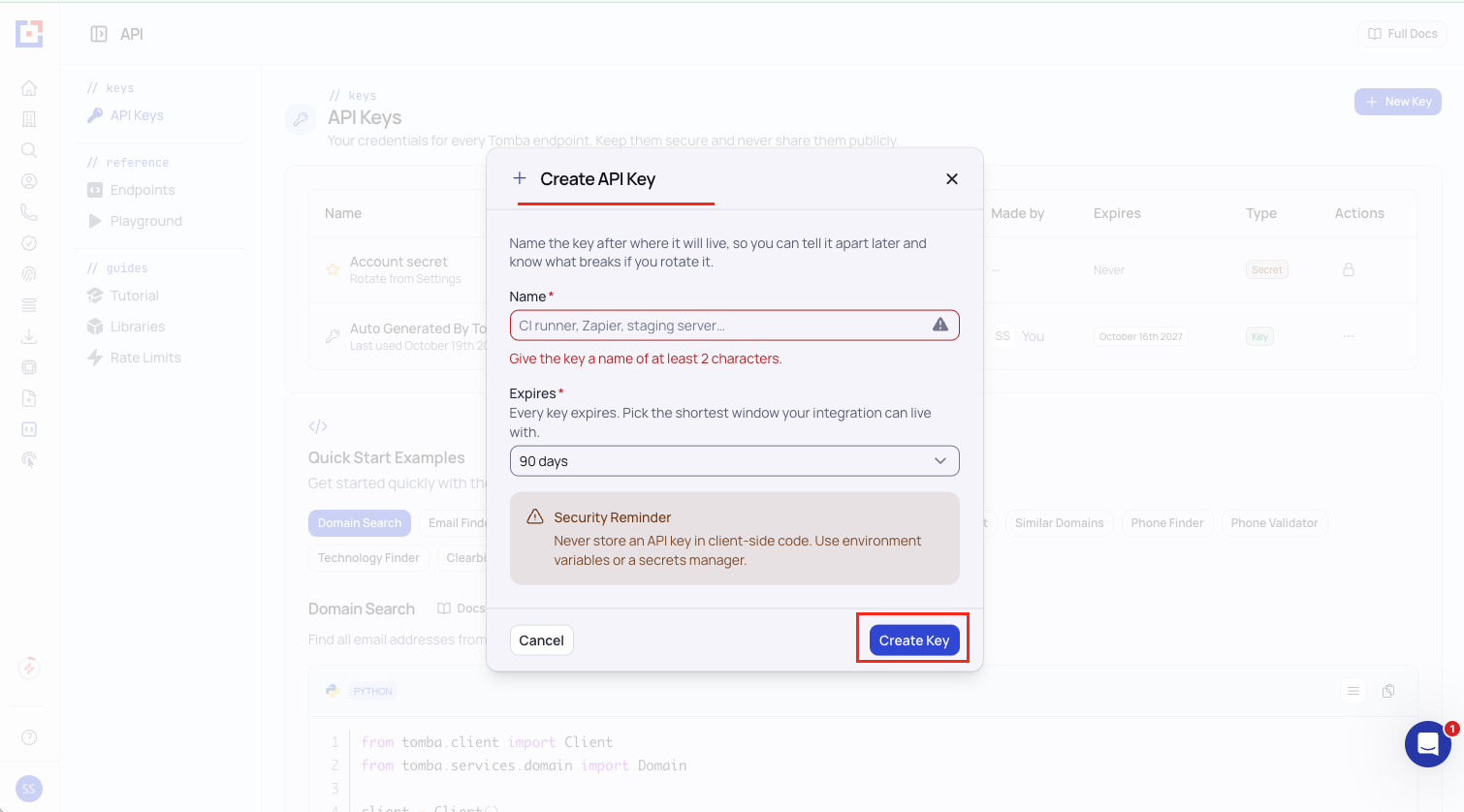Open Rate Limits guide
Viewport: 1464px width, 812px height.
[x=135, y=358]
